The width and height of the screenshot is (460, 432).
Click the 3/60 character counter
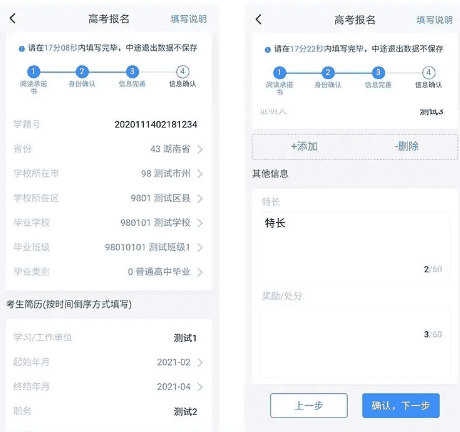(x=433, y=334)
